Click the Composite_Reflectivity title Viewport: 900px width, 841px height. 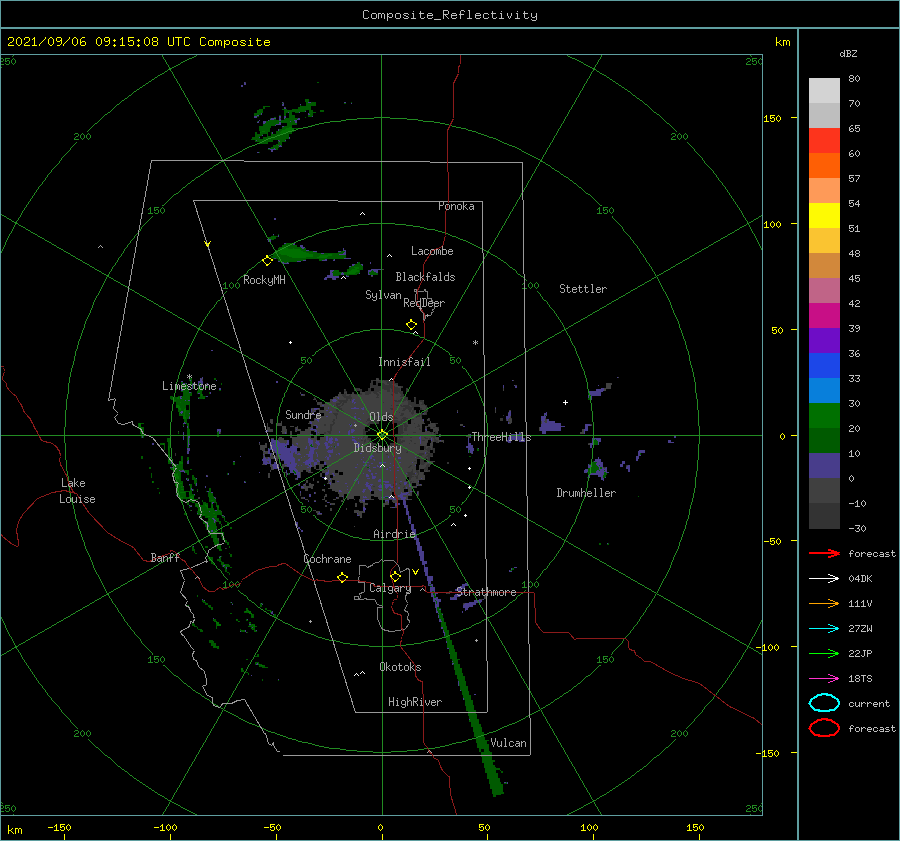point(450,15)
